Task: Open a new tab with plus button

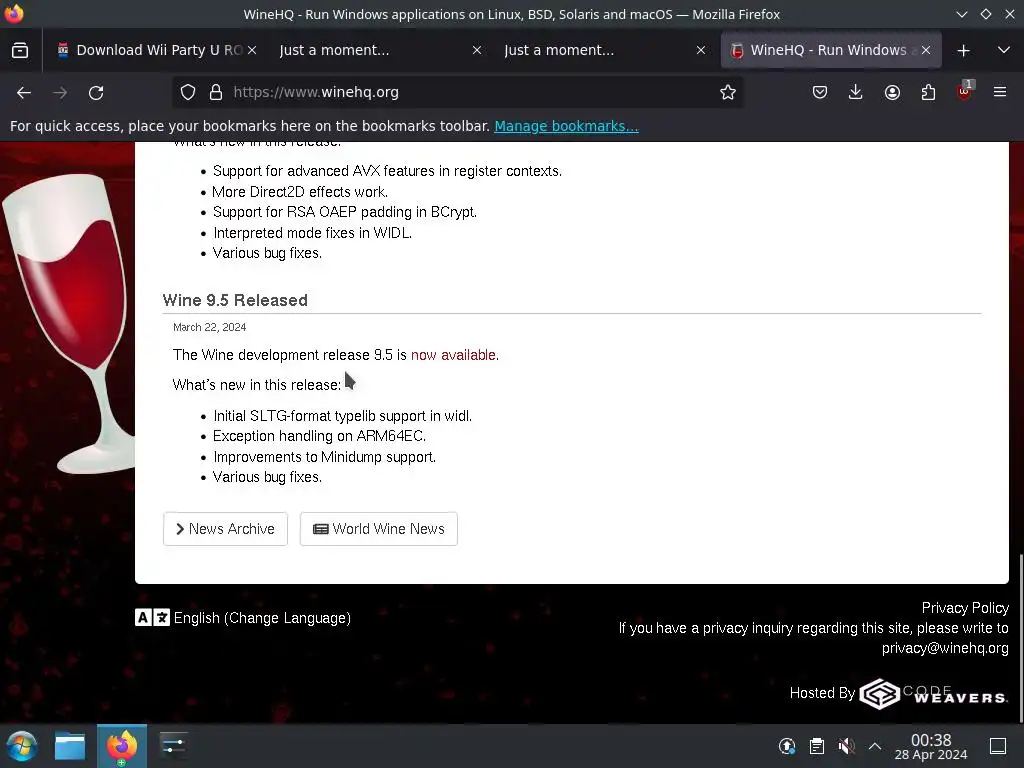Action: (963, 50)
